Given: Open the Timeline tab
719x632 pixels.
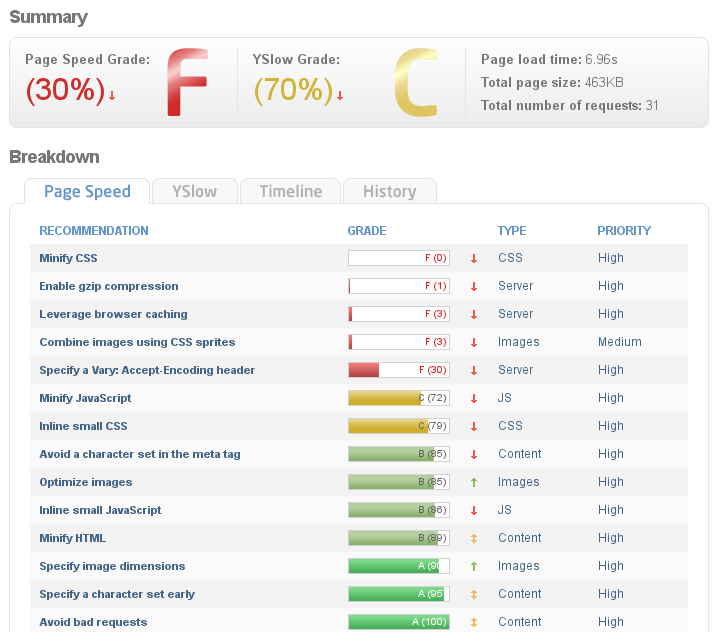Looking at the screenshot, I should click(291, 191).
